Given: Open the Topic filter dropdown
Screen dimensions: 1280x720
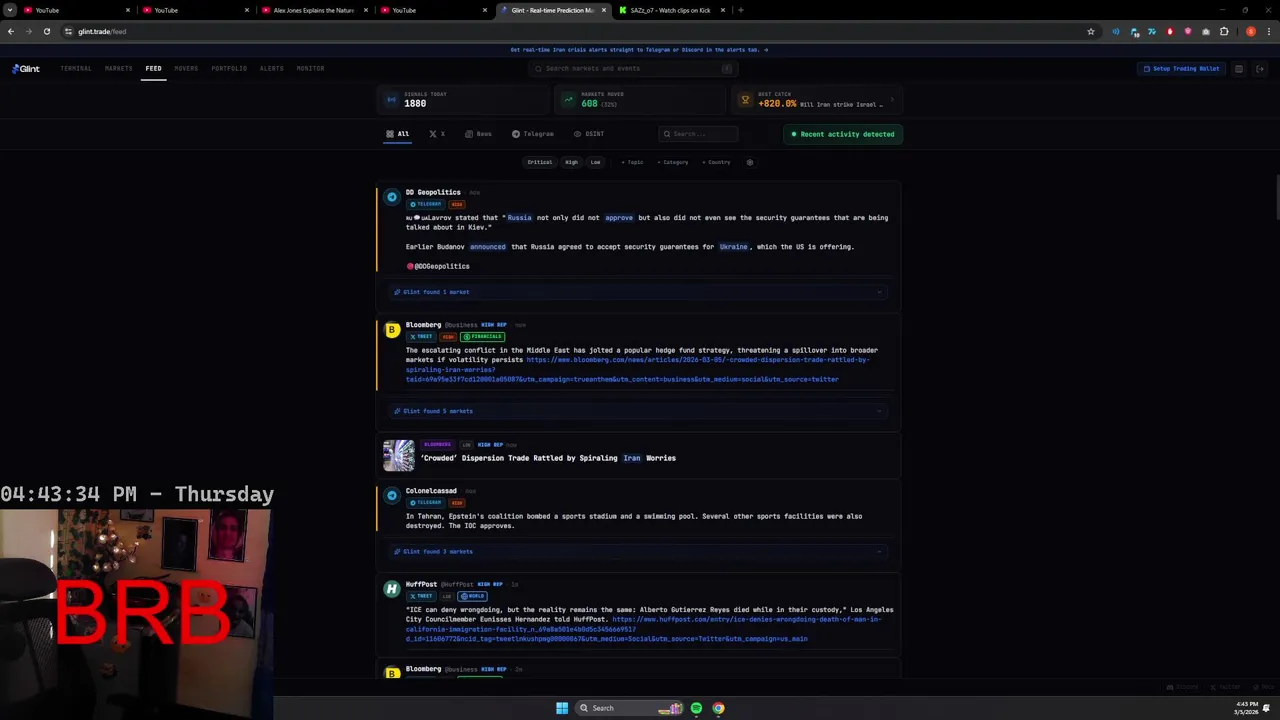Looking at the screenshot, I should 633,162.
